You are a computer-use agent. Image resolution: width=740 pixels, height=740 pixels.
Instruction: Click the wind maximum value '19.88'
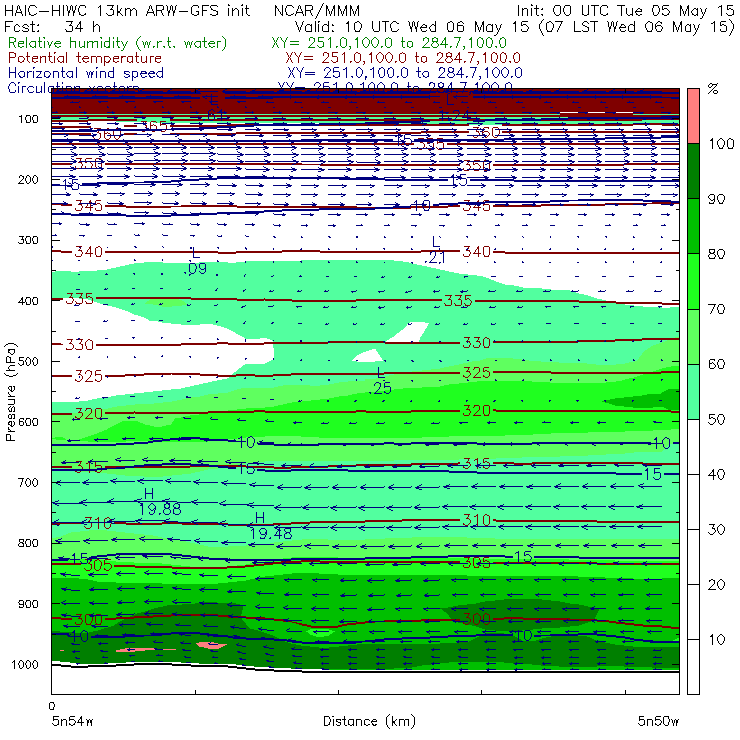coord(160,509)
